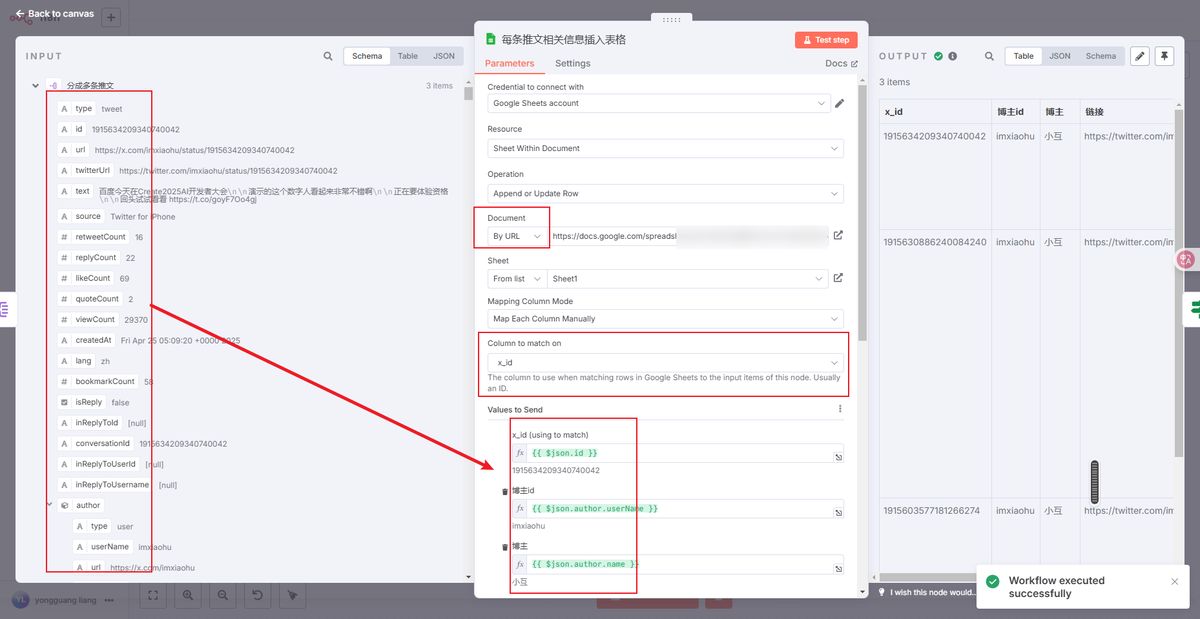Click the fit-to-view icon in canvas toolbar

[x=154, y=595]
